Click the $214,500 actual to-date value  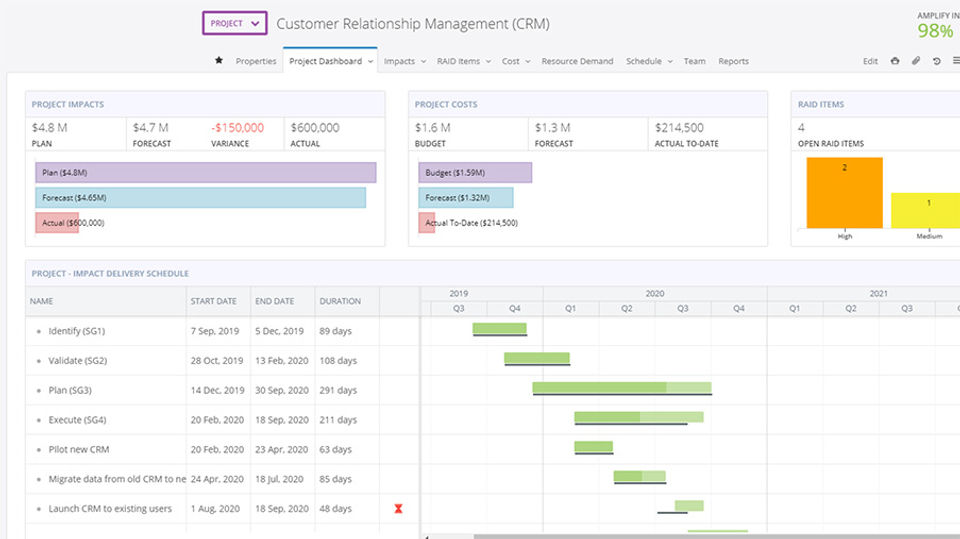679,127
